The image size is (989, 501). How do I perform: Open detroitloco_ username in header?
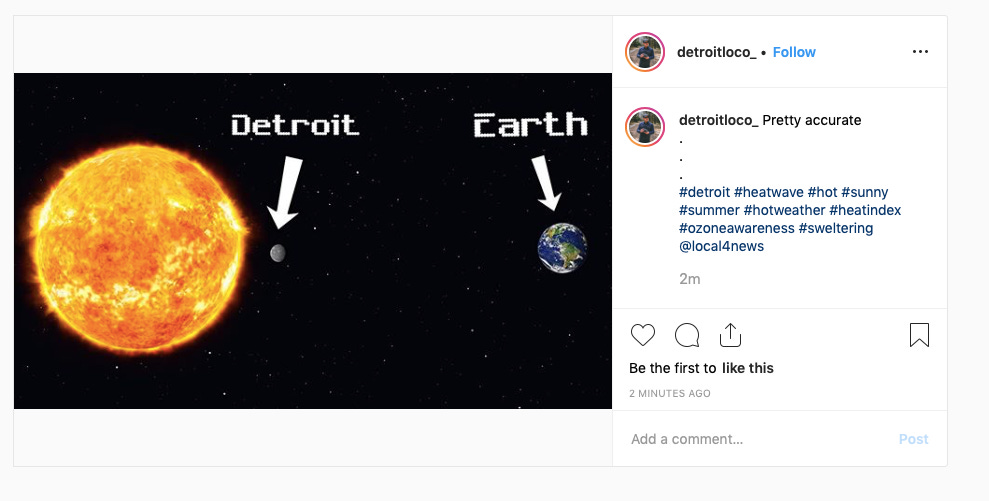pyautogui.click(x=716, y=52)
